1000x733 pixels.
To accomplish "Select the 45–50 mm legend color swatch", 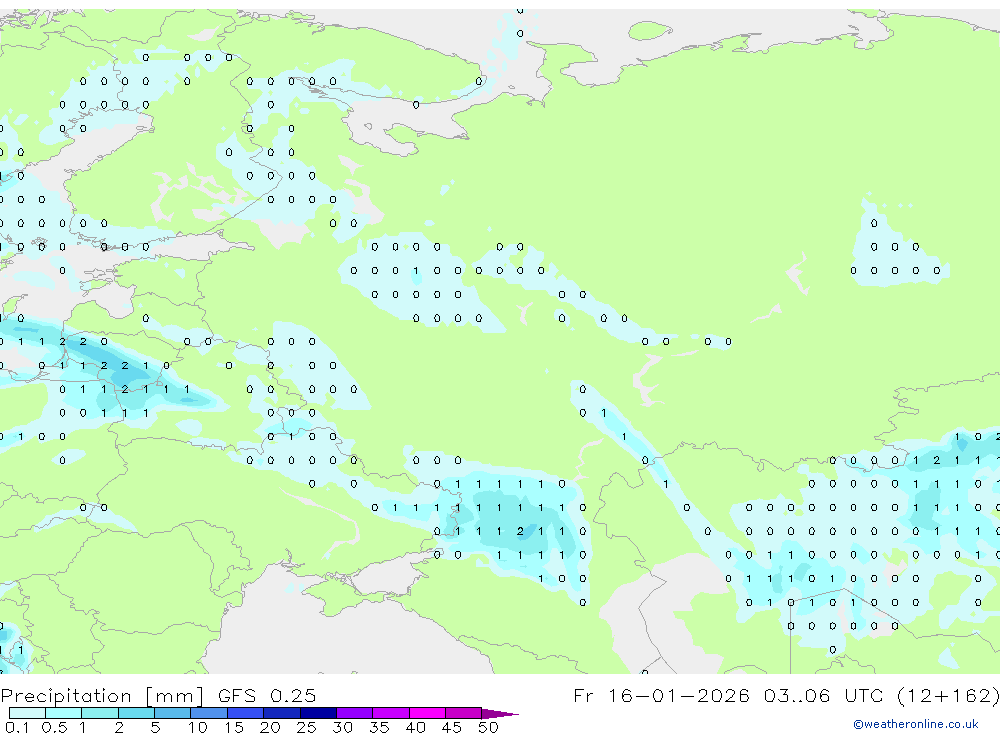I will pyautogui.click(x=464, y=713).
